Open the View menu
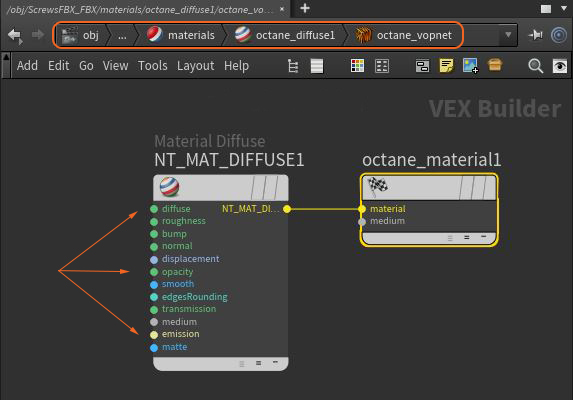The width and height of the screenshot is (573, 400). [115, 66]
